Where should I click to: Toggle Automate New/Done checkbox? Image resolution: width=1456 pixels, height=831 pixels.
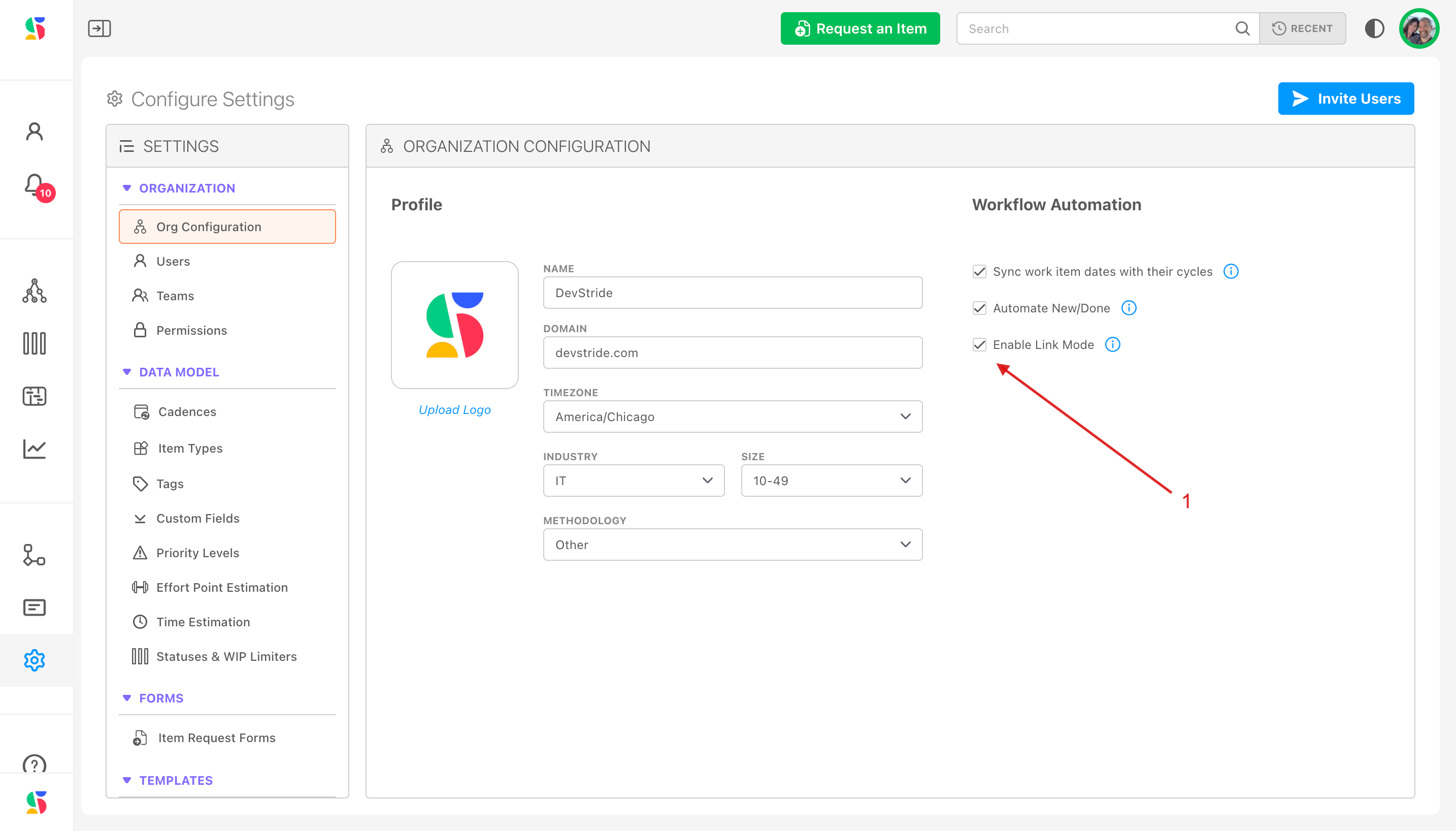pyautogui.click(x=979, y=308)
